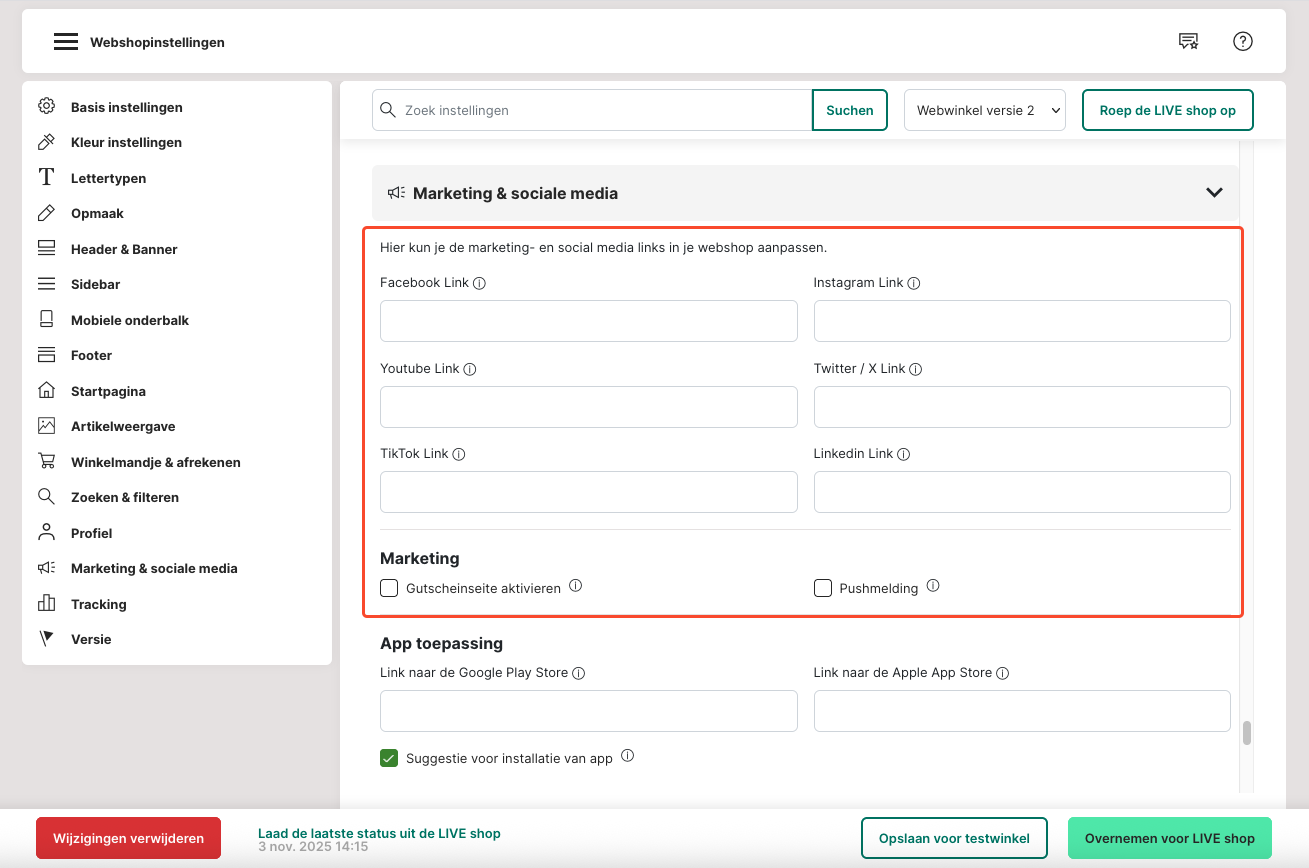
Task: Click the vertical scrollbar thumb
Action: (1247, 733)
